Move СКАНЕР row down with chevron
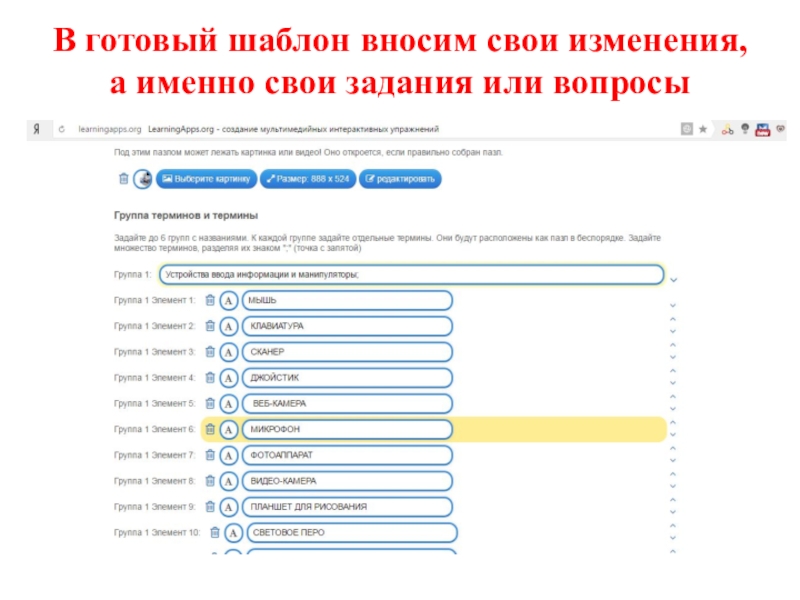 [x=673, y=358]
